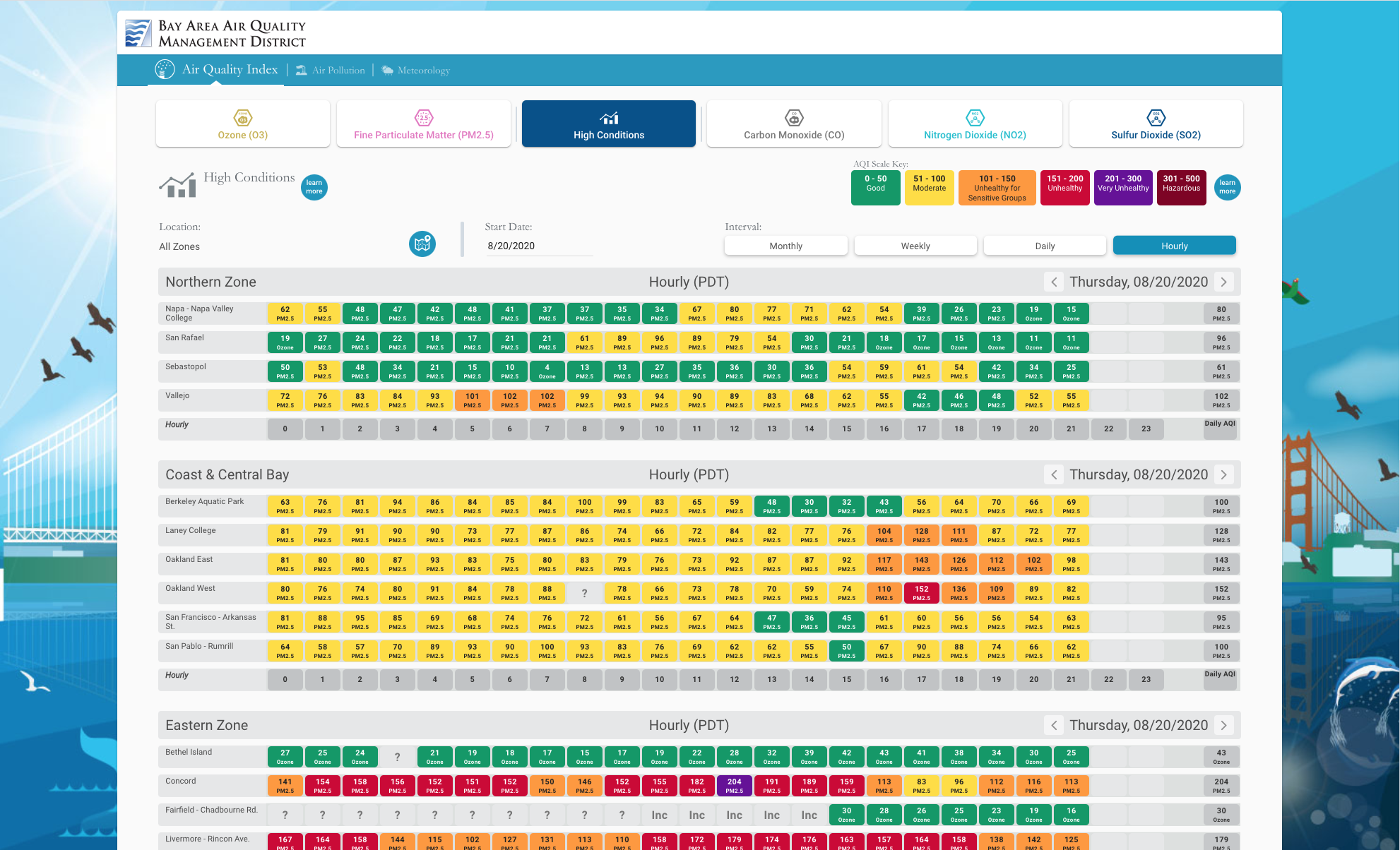
Task: Select Fine Particulate Matter (PM2.5) tab
Action: (424, 124)
